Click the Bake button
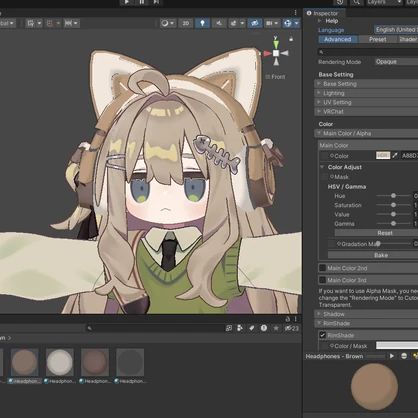Image resolution: width=418 pixels, height=418 pixels. point(373,255)
